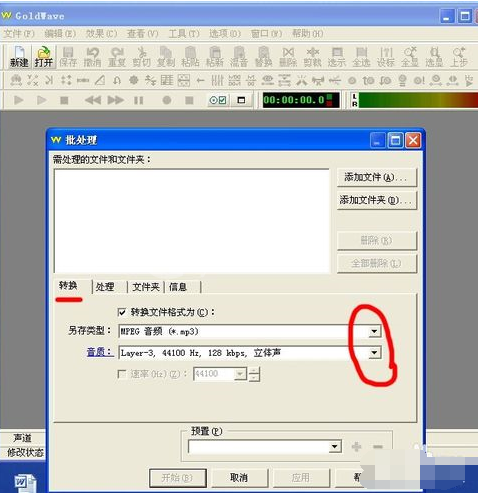The width and height of the screenshot is (478, 493).
Task: Click the 打开 (Open) toolbar icon
Action: (44, 57)
